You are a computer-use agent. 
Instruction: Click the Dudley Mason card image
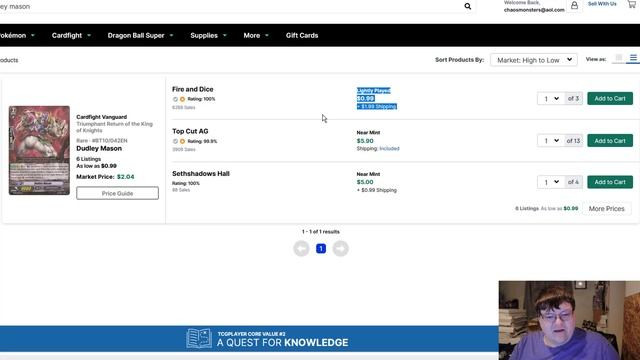tap(39, 150)
